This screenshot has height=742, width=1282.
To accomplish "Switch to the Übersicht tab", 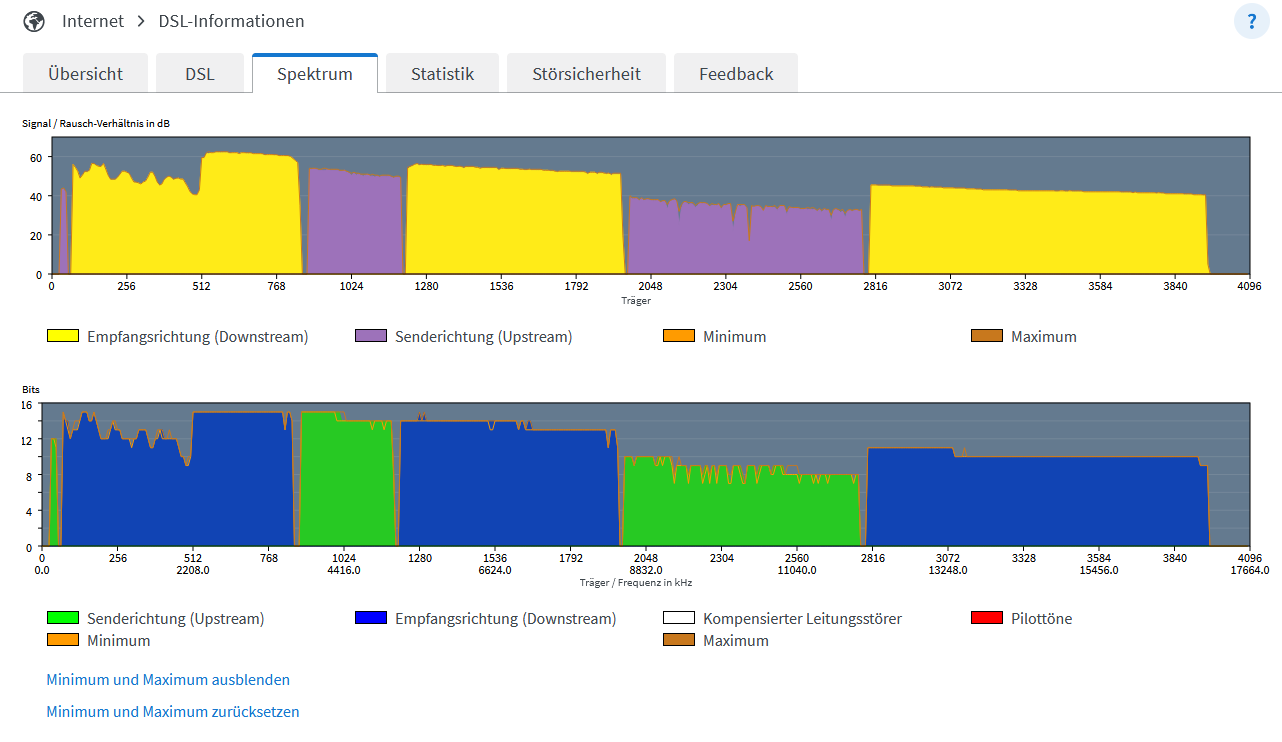I will [85, 74].
